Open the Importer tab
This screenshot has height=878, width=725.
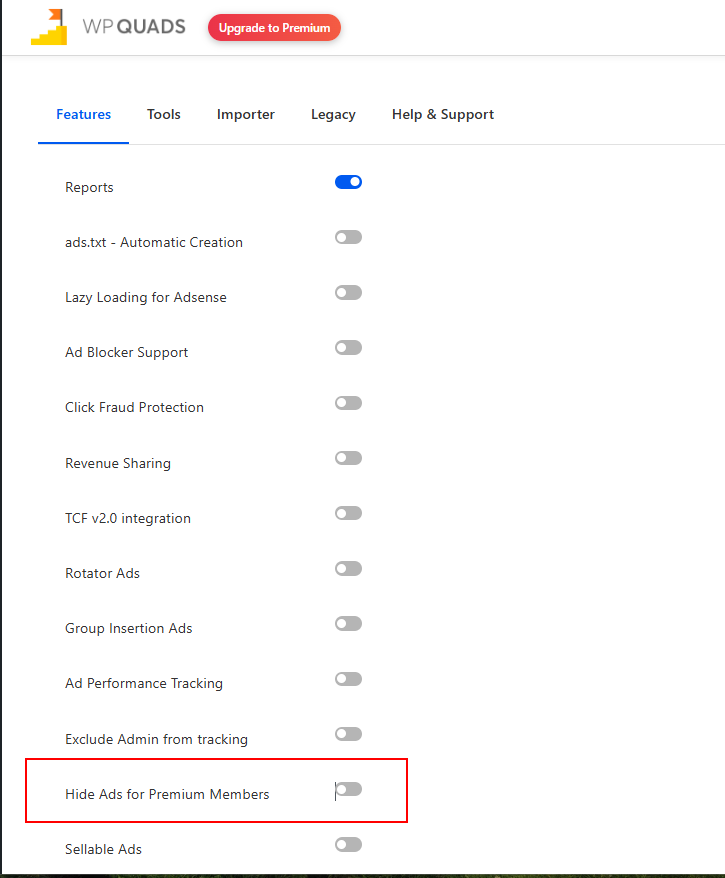pyautogui.click(x=246, y=114)
